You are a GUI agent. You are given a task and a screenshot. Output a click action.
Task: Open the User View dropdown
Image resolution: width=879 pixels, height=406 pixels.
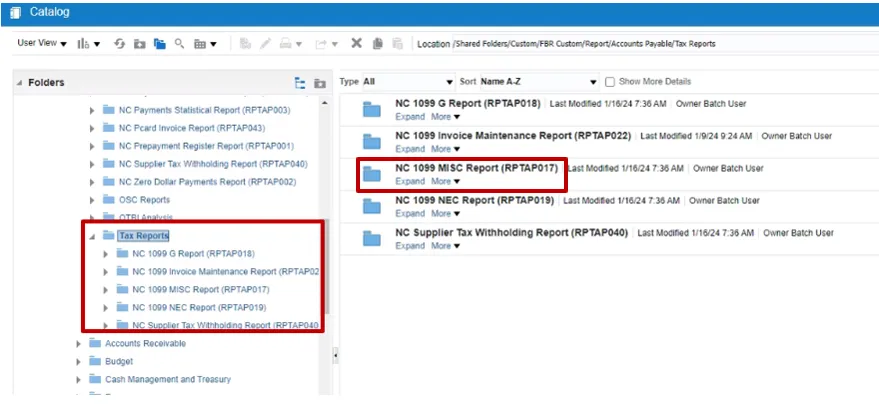coord(42,44)
